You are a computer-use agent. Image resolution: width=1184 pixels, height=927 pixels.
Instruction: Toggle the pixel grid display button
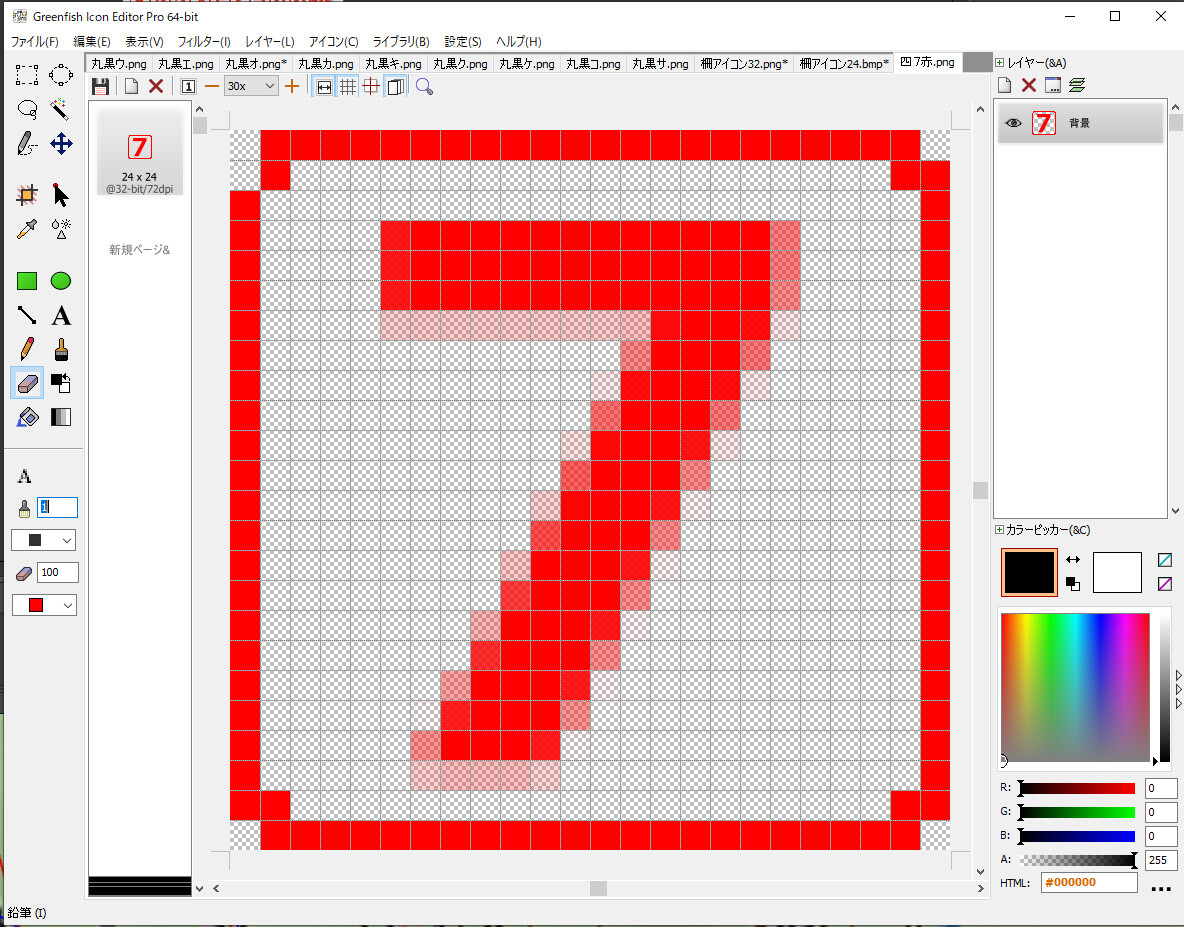[x=348, y=87]
